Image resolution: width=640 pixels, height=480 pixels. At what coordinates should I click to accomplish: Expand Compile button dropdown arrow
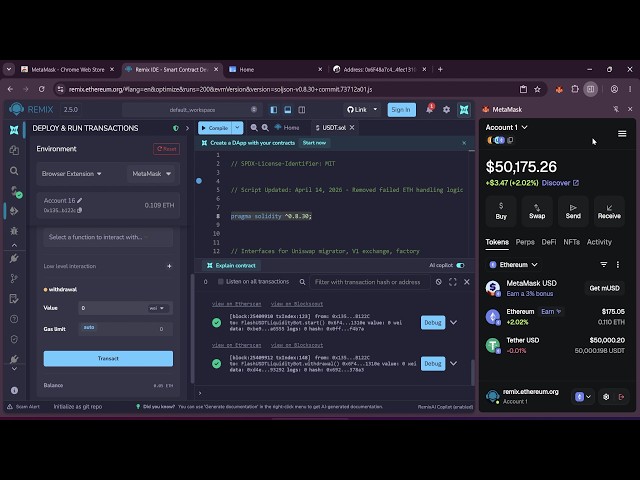237,128
